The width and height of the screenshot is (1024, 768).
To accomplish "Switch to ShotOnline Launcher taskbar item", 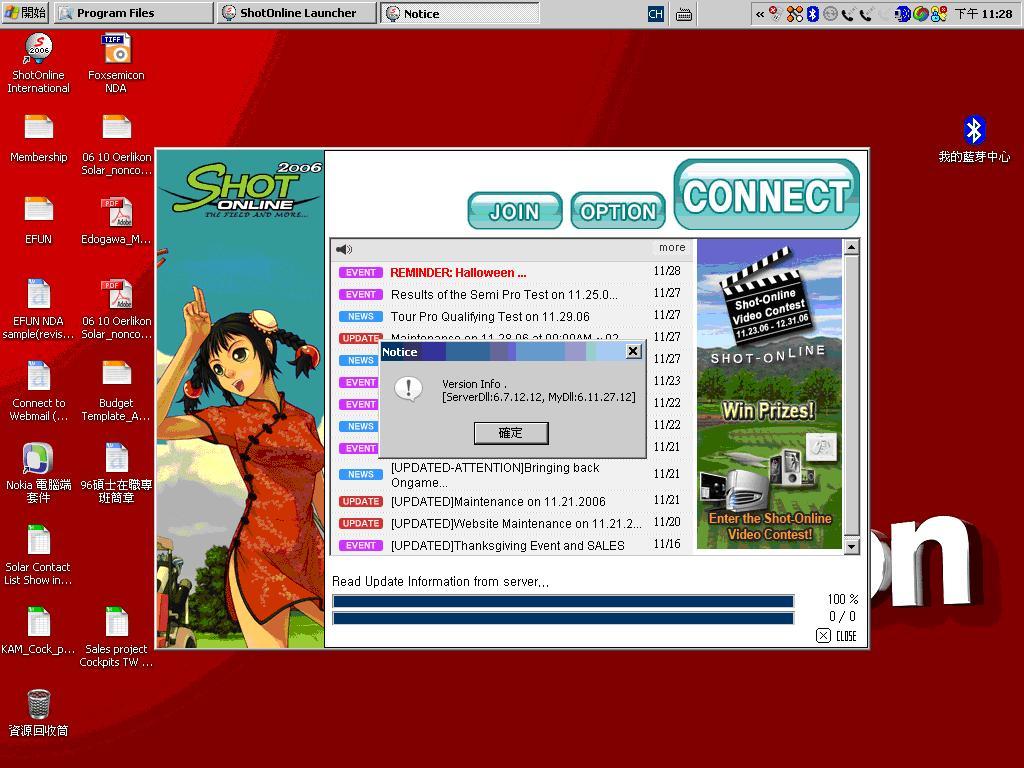I will pos(297,13).
